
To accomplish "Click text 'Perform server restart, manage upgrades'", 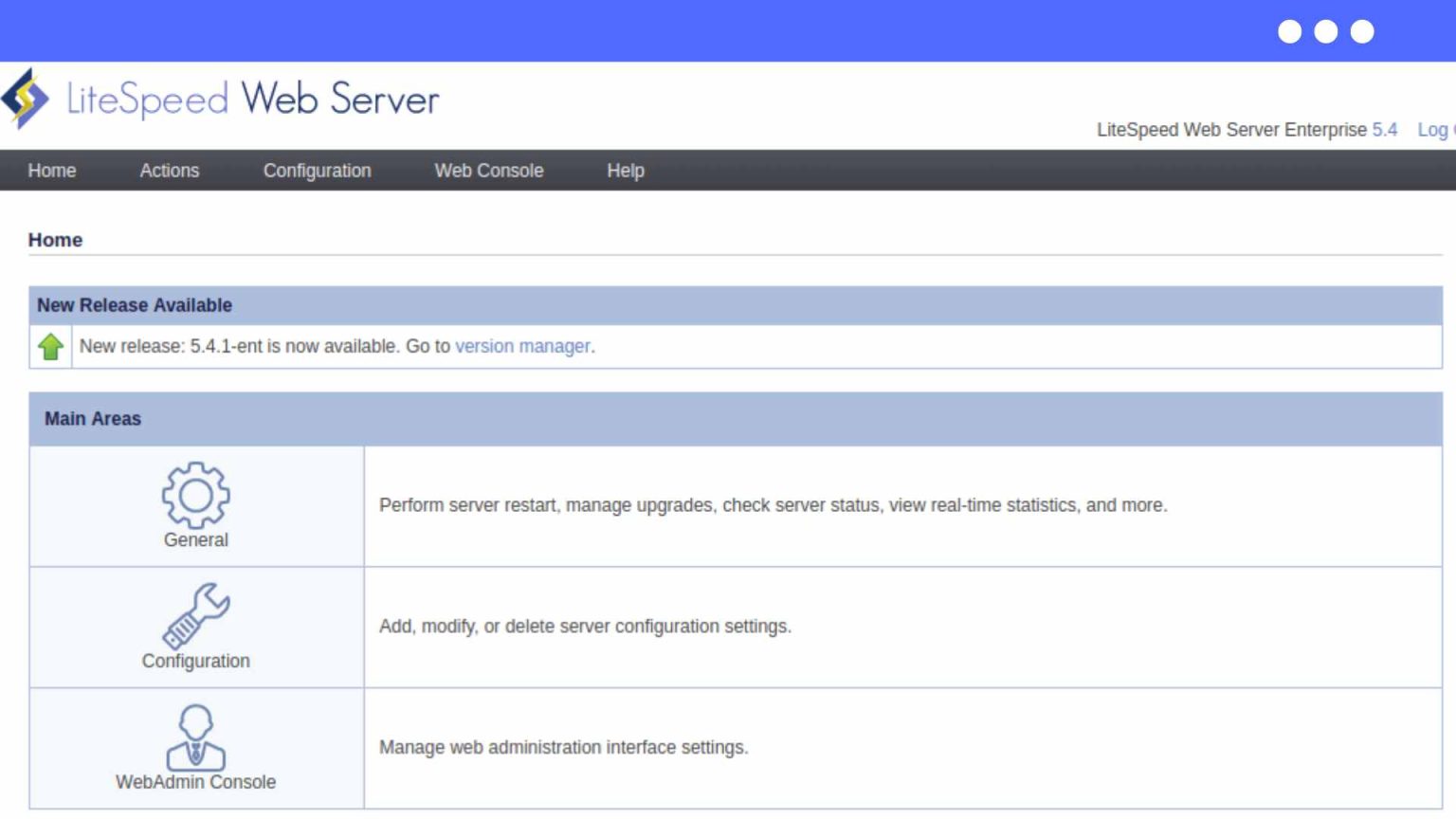I will pos(546,505).
